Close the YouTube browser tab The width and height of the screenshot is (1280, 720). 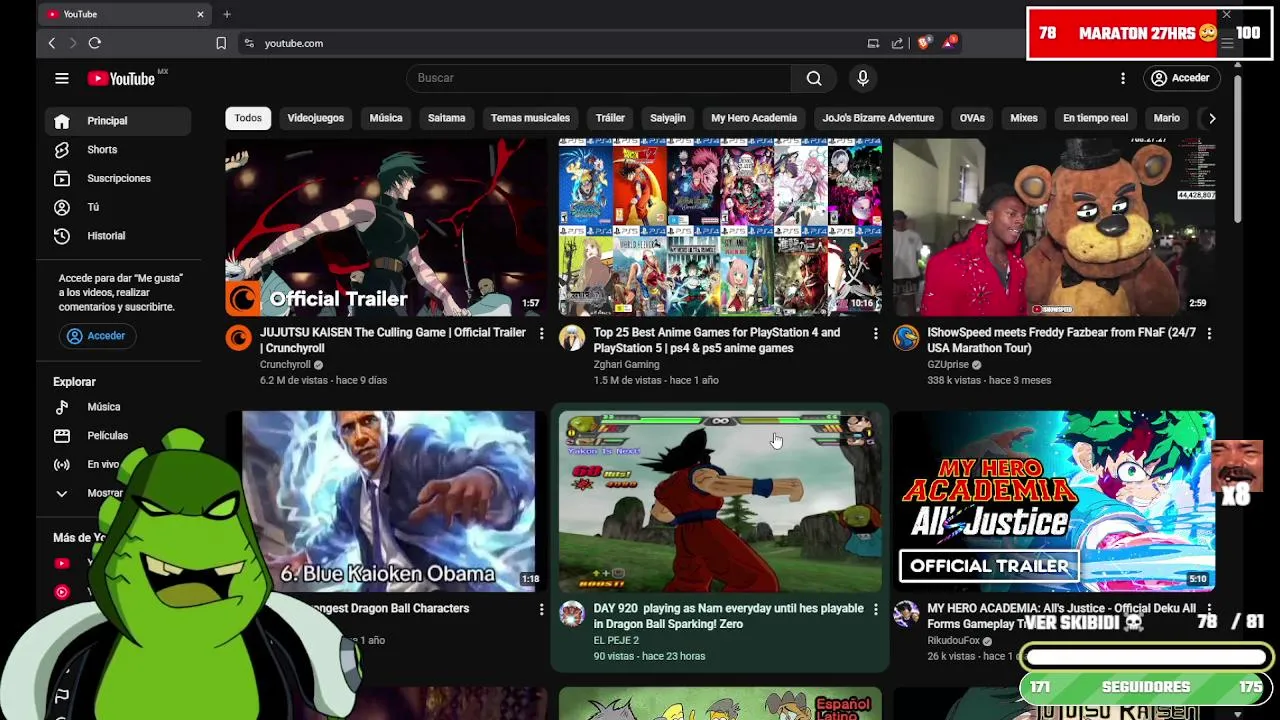[200, 14]
